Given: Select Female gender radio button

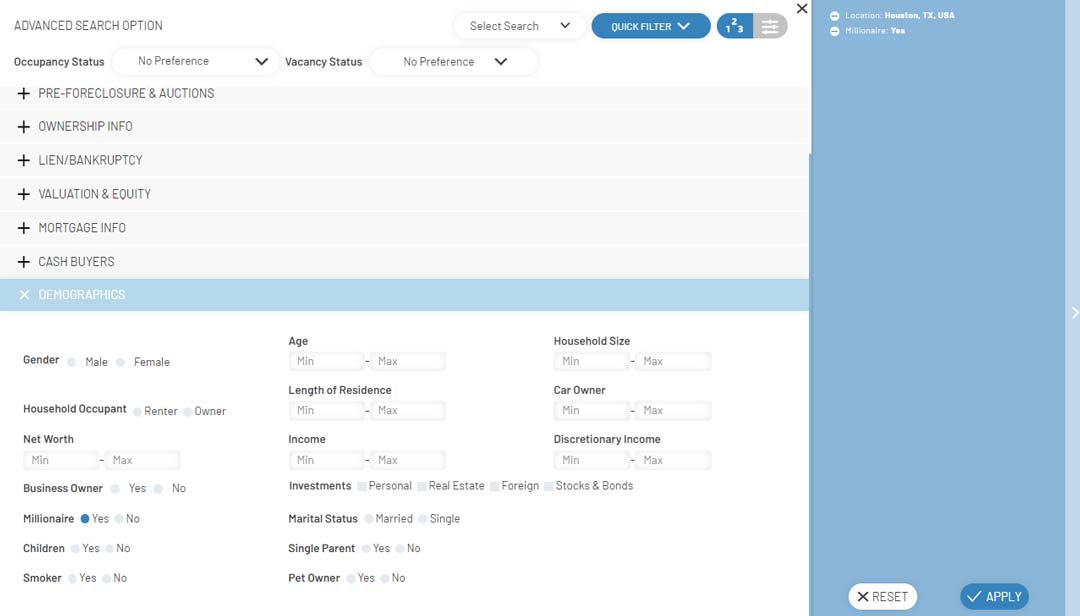Looking at the screenshot, I should [x=120, y=362].
